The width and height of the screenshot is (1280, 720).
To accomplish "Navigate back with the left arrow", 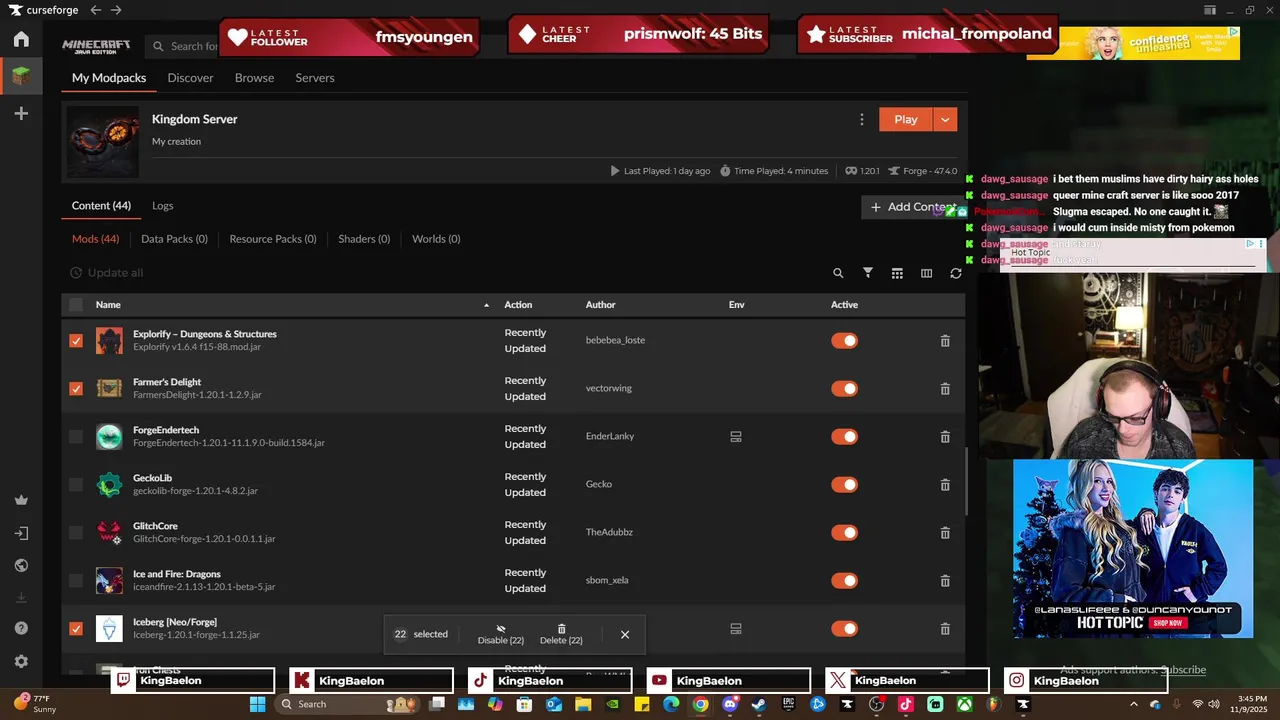I will point(96,10).
